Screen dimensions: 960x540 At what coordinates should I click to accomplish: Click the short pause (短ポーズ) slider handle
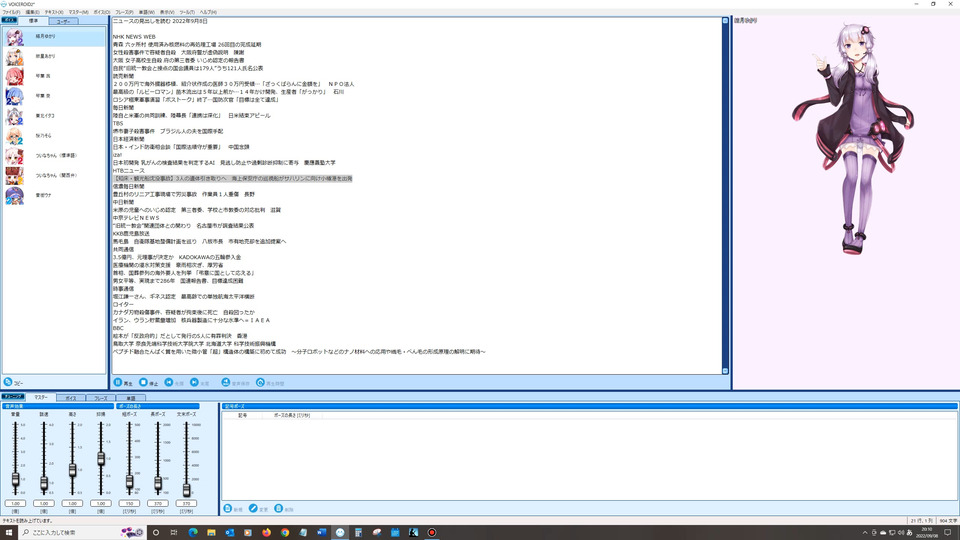point(129,482)
